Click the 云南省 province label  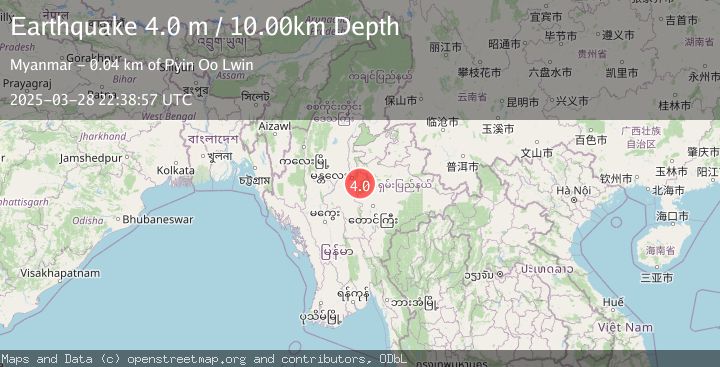click(x=472, y=97)
